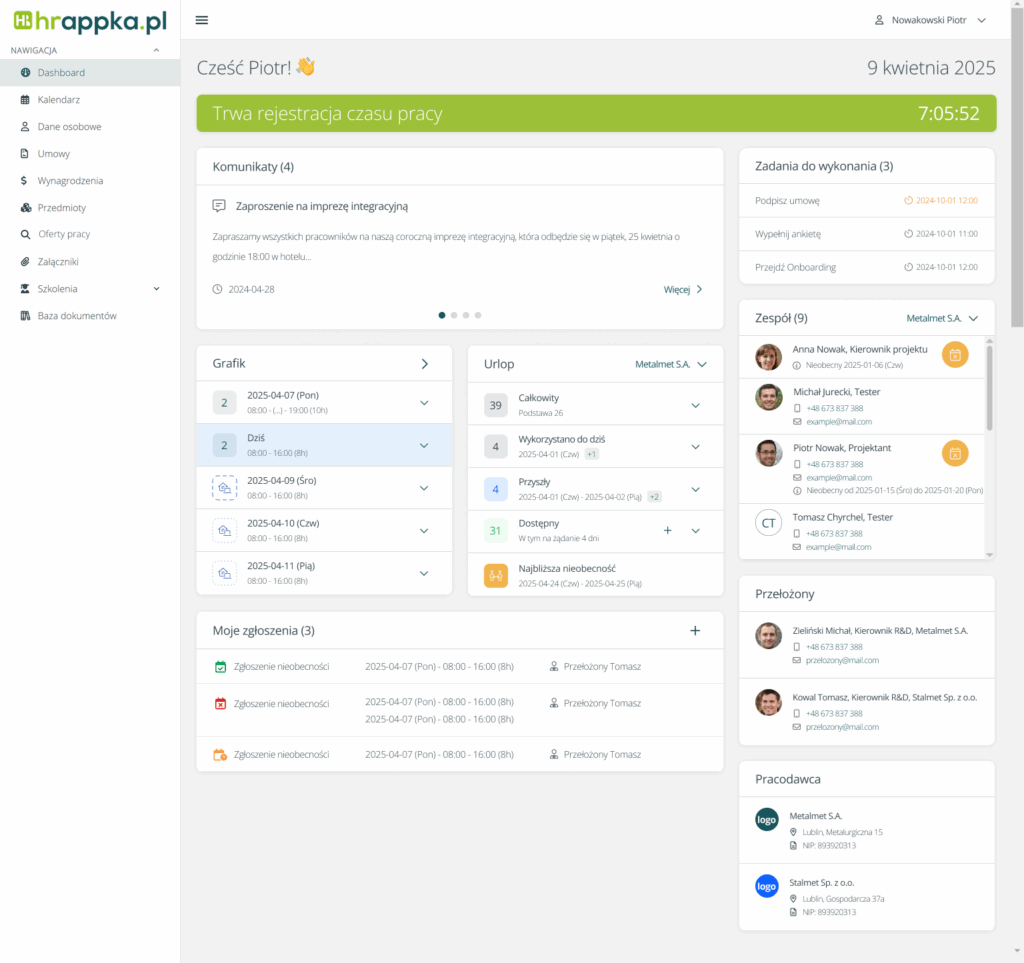Open the Podpisz umowę task
Image resolution: width=1024 pixels, height=963 pixels.
787,200
